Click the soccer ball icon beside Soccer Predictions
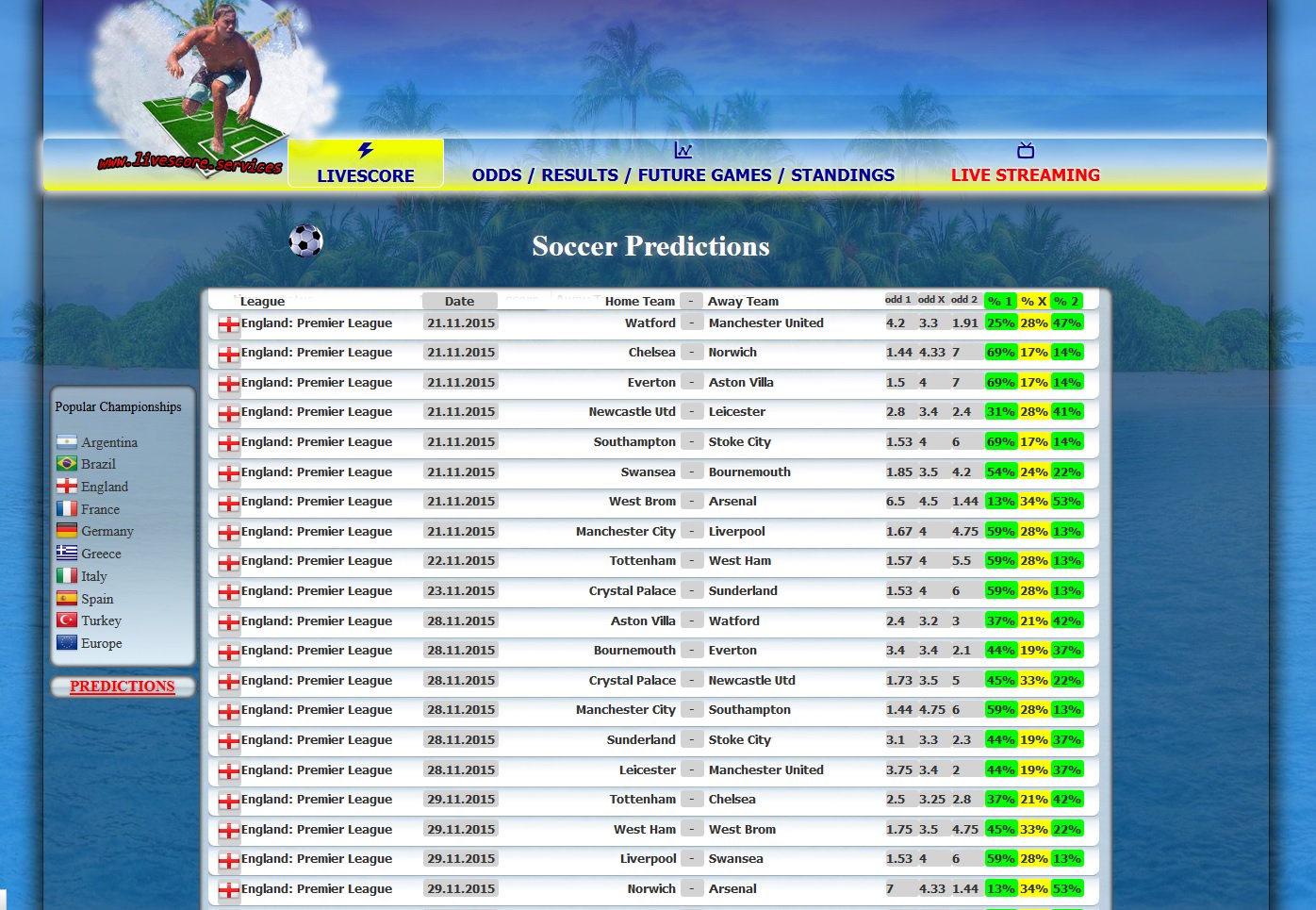Screen dimensions: 1316x910 tap(305, 240)
